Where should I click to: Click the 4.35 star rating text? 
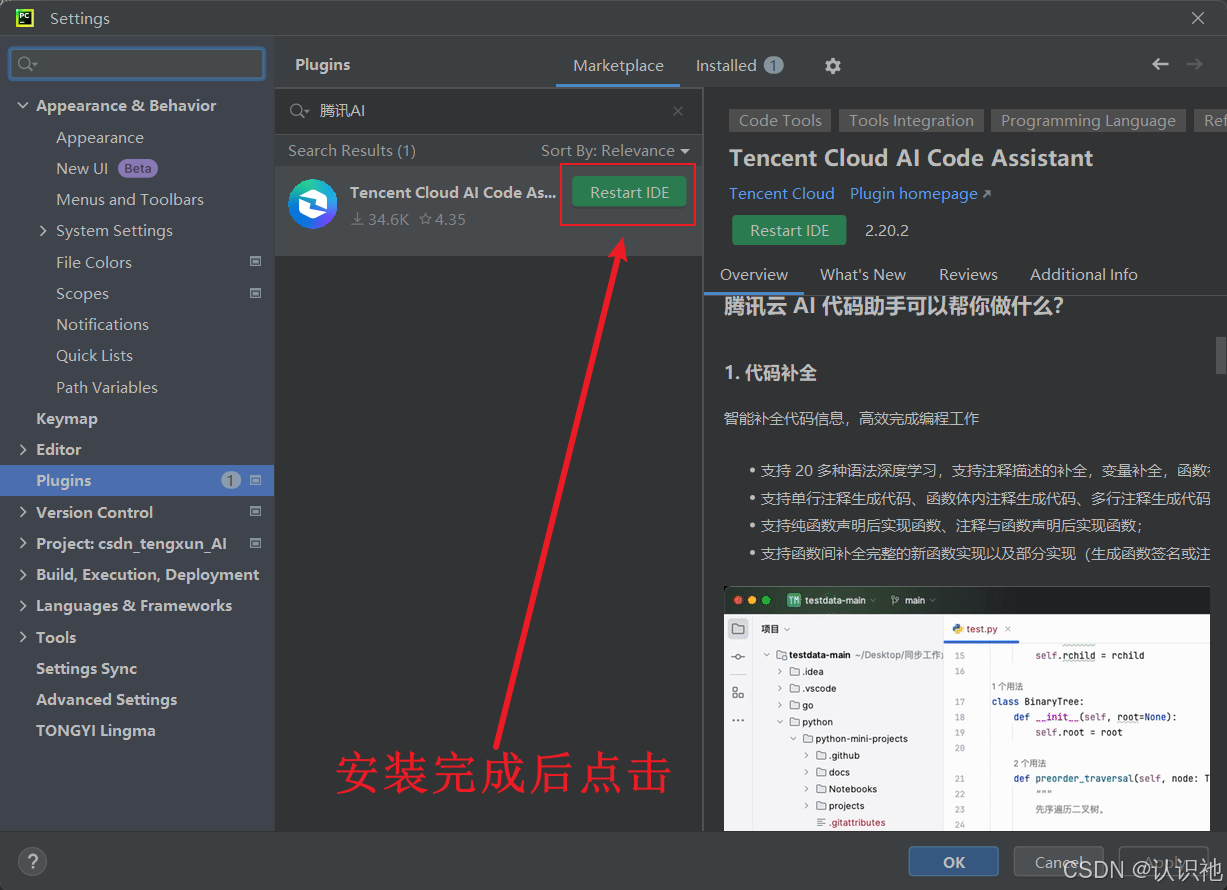450,219
